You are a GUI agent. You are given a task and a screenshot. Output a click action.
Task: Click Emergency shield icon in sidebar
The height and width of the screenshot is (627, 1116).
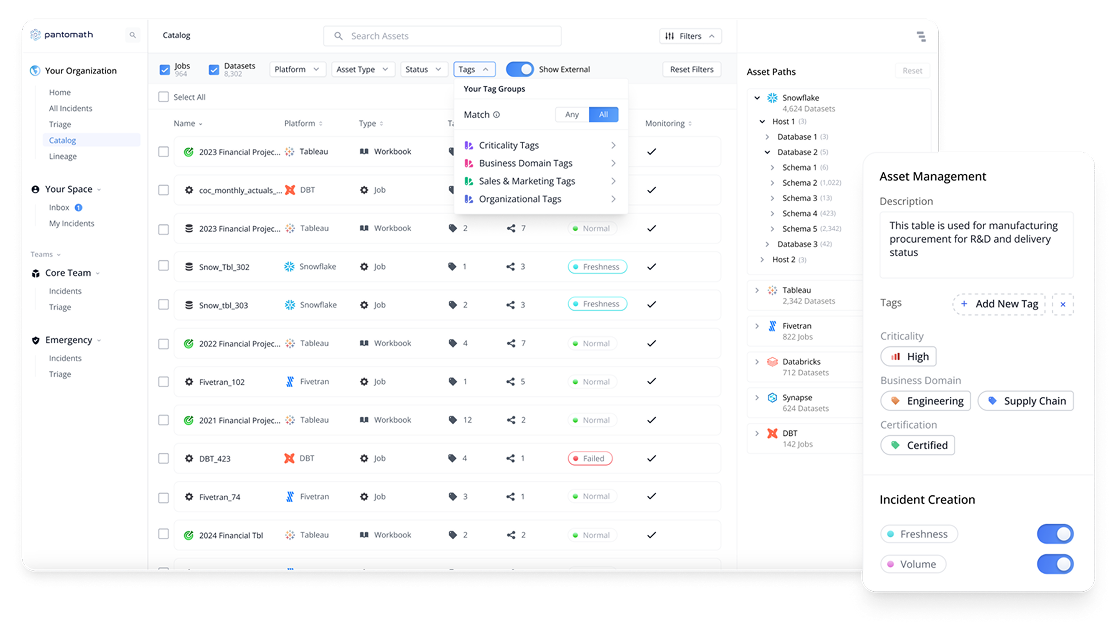pos(36,340)
